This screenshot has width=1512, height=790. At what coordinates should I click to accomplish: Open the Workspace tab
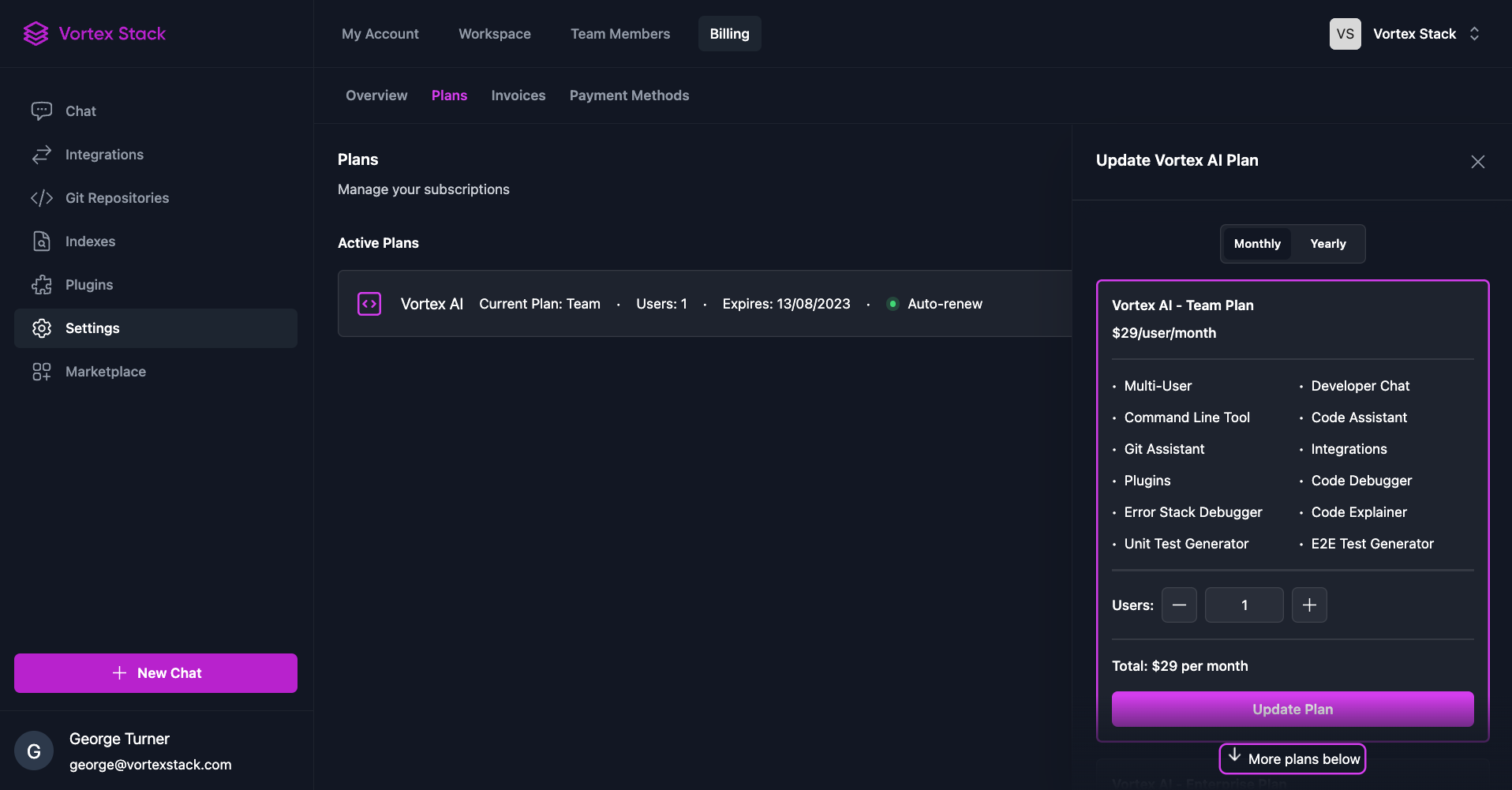pyautogui.click(x=495, y=34)
